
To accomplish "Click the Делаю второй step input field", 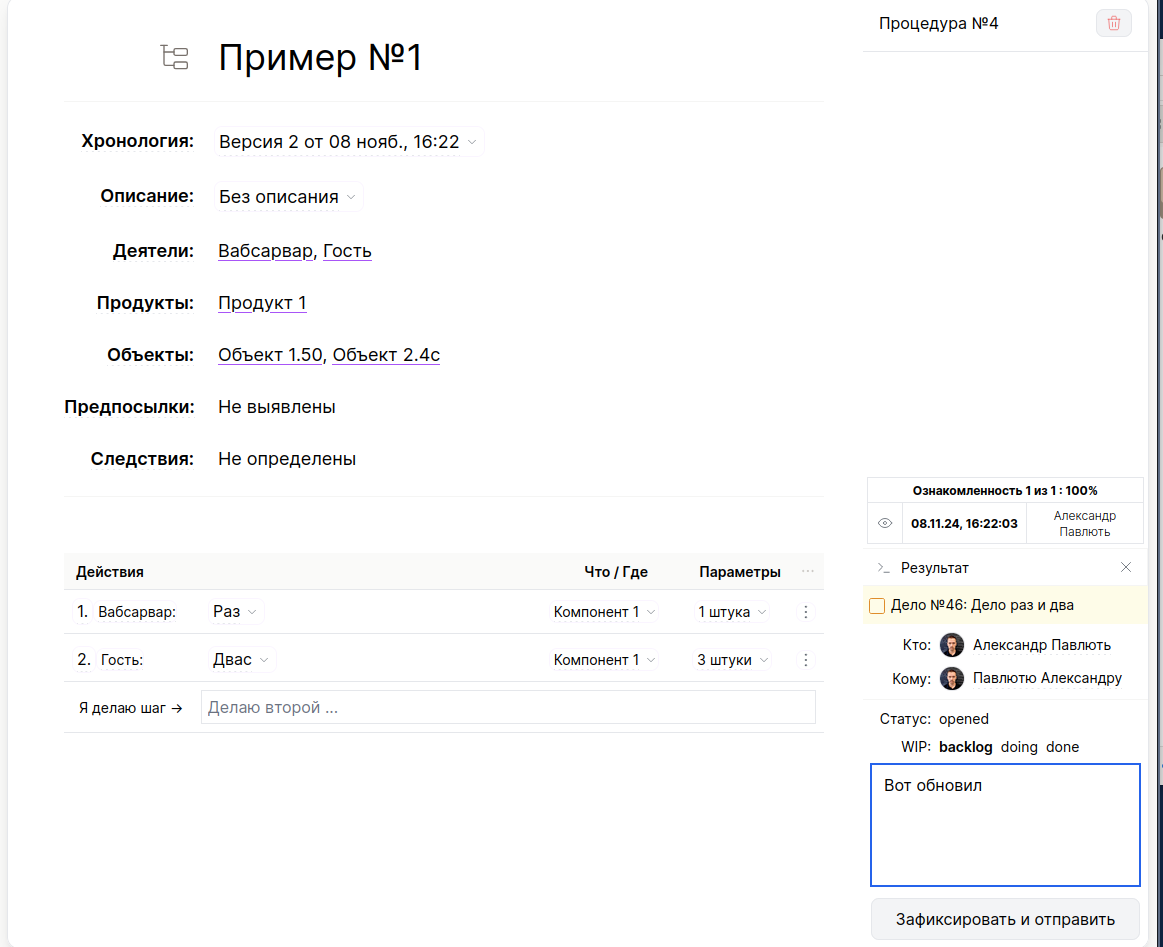I will (x=508, y=708).
